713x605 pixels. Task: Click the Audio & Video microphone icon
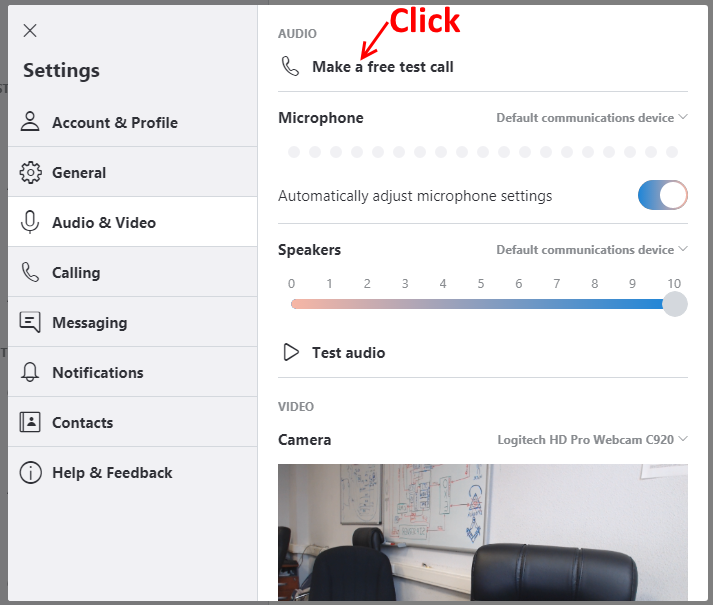tap(30, 222)
